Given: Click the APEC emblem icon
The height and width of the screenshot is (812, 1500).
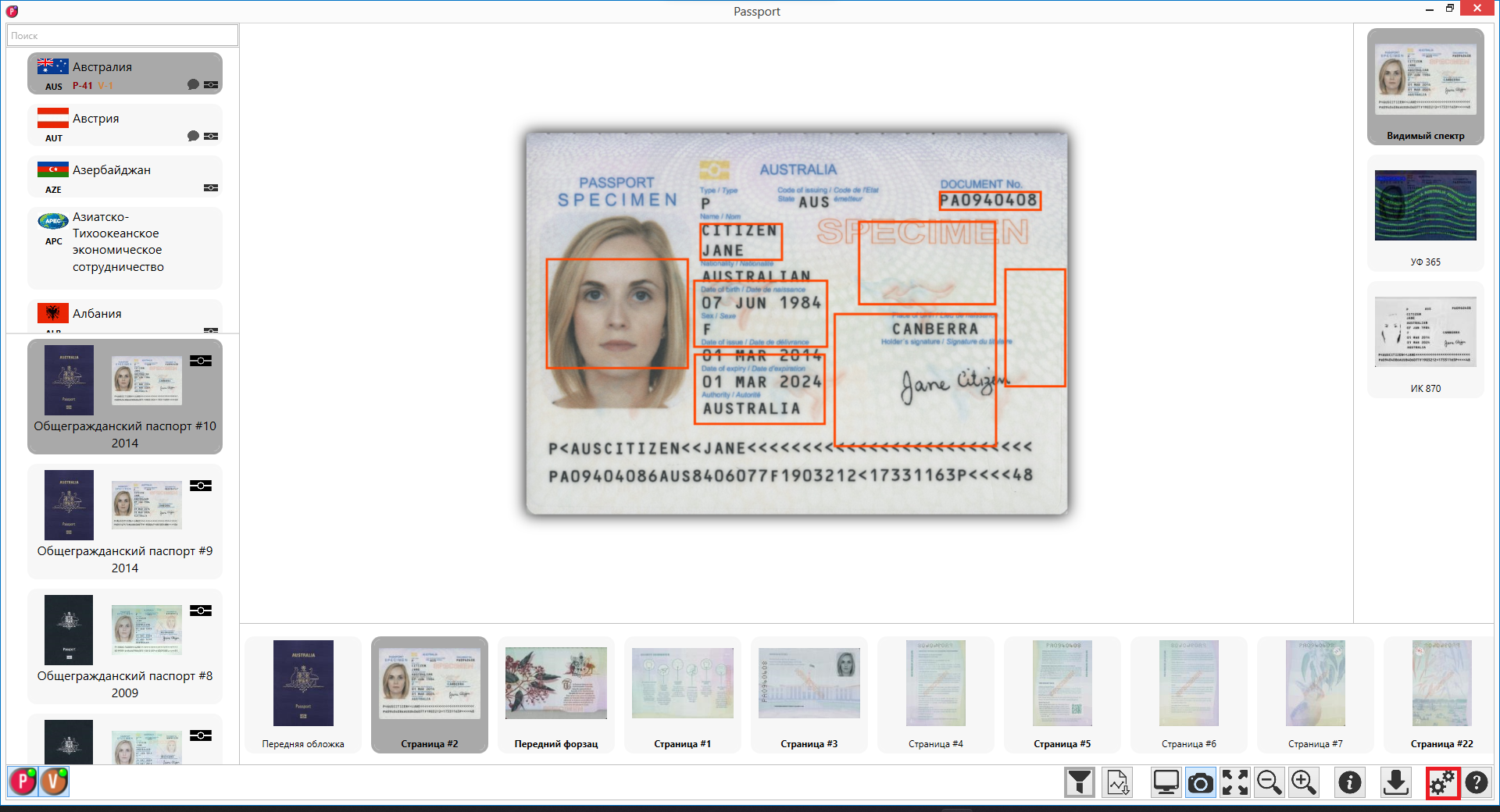Looking at the screenshot, I should pyautogui.click(x=52, y=221).
